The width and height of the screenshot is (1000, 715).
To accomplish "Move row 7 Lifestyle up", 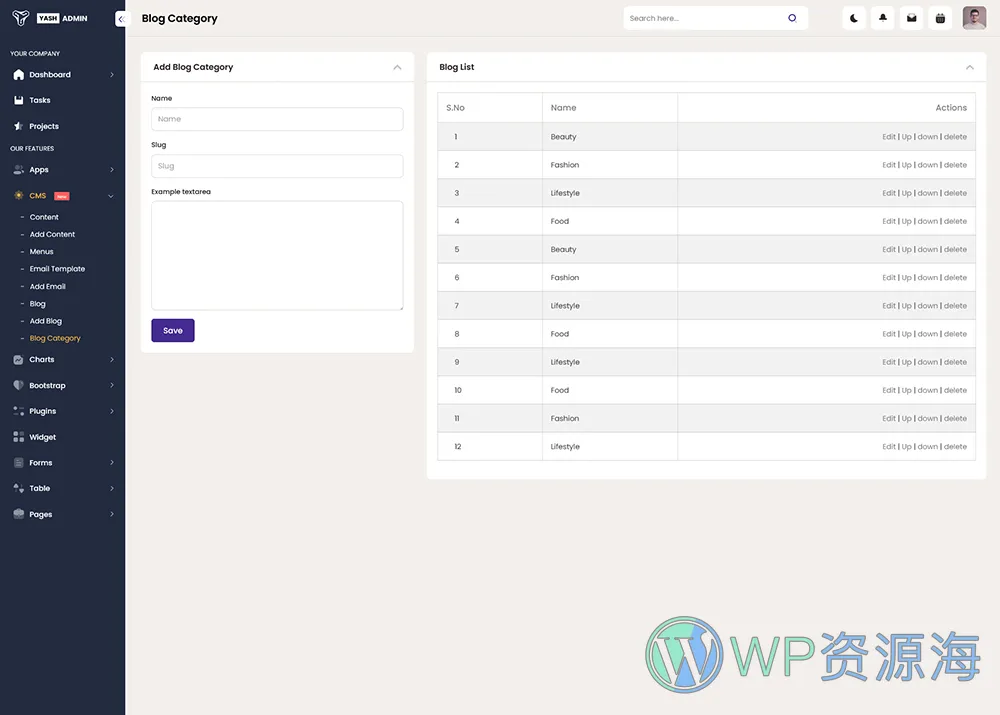I will 906,306.
